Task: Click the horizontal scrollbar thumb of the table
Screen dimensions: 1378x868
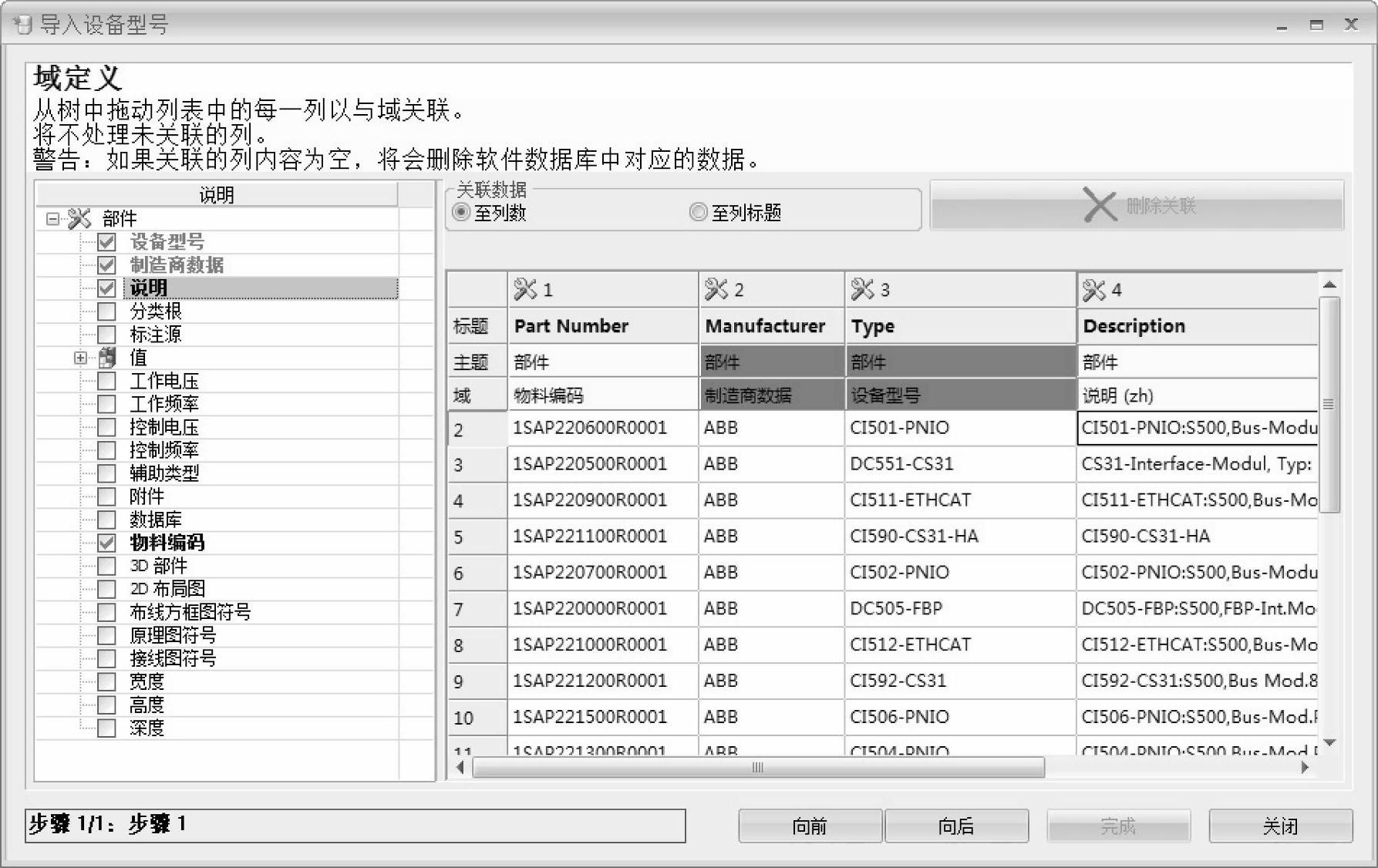Action: pos(758,767)
